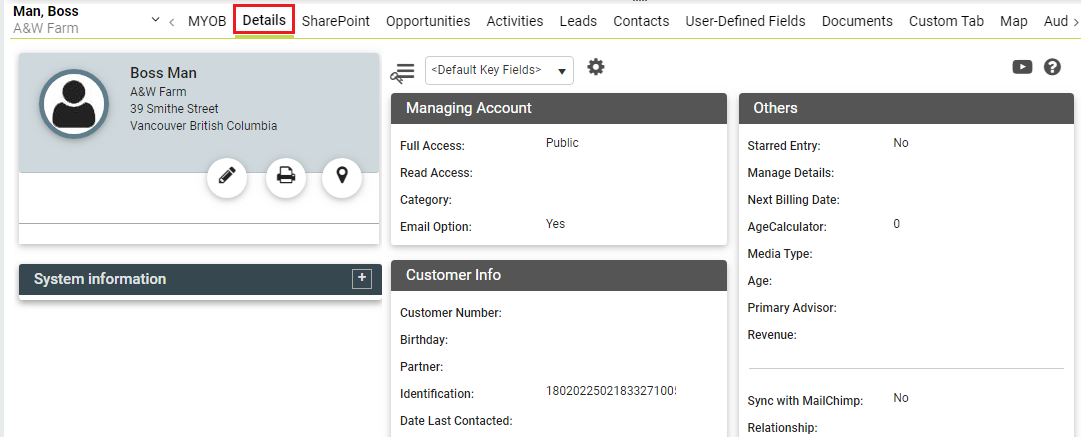The width and height of the screenshot is (1081, 437).
Task: Click the System information panel title
Action: (100, 279)
